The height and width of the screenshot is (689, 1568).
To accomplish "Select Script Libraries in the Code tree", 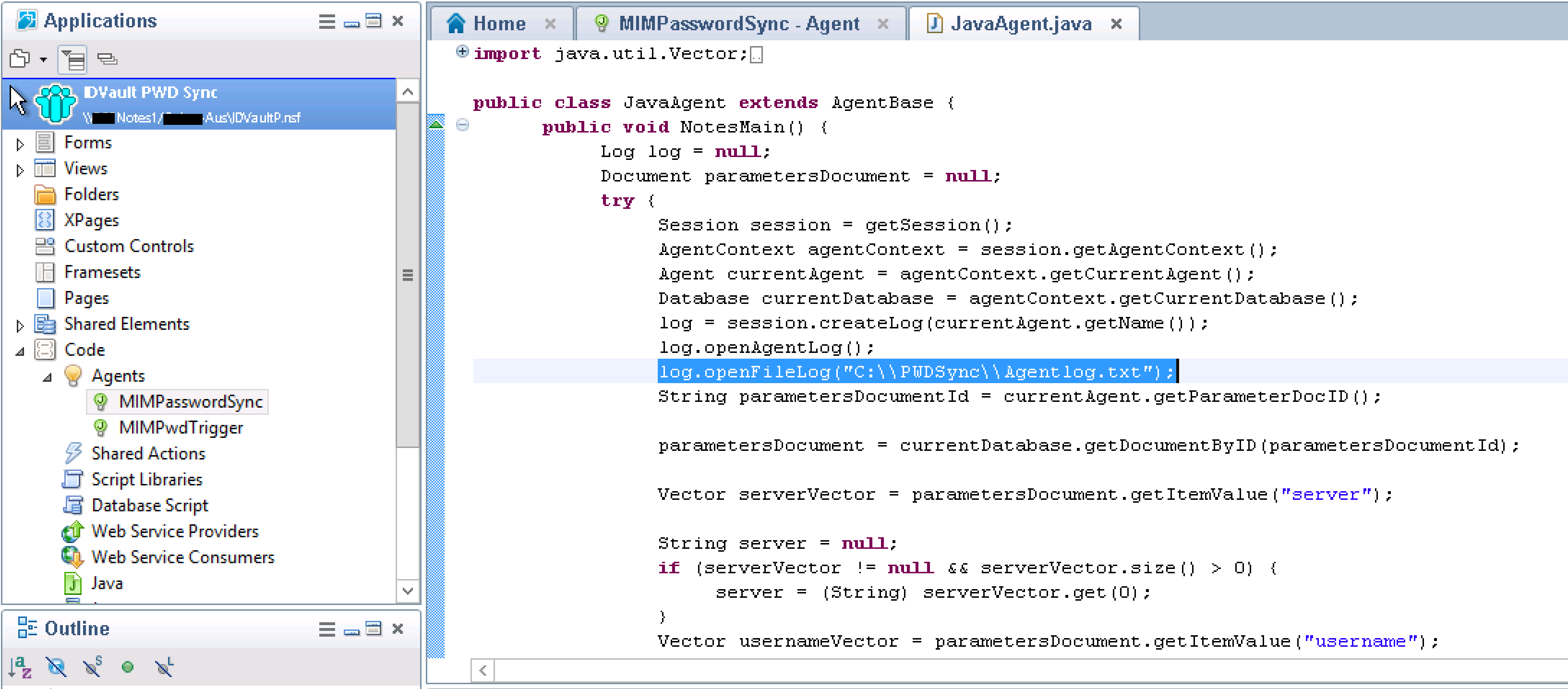I will [147, 479].
